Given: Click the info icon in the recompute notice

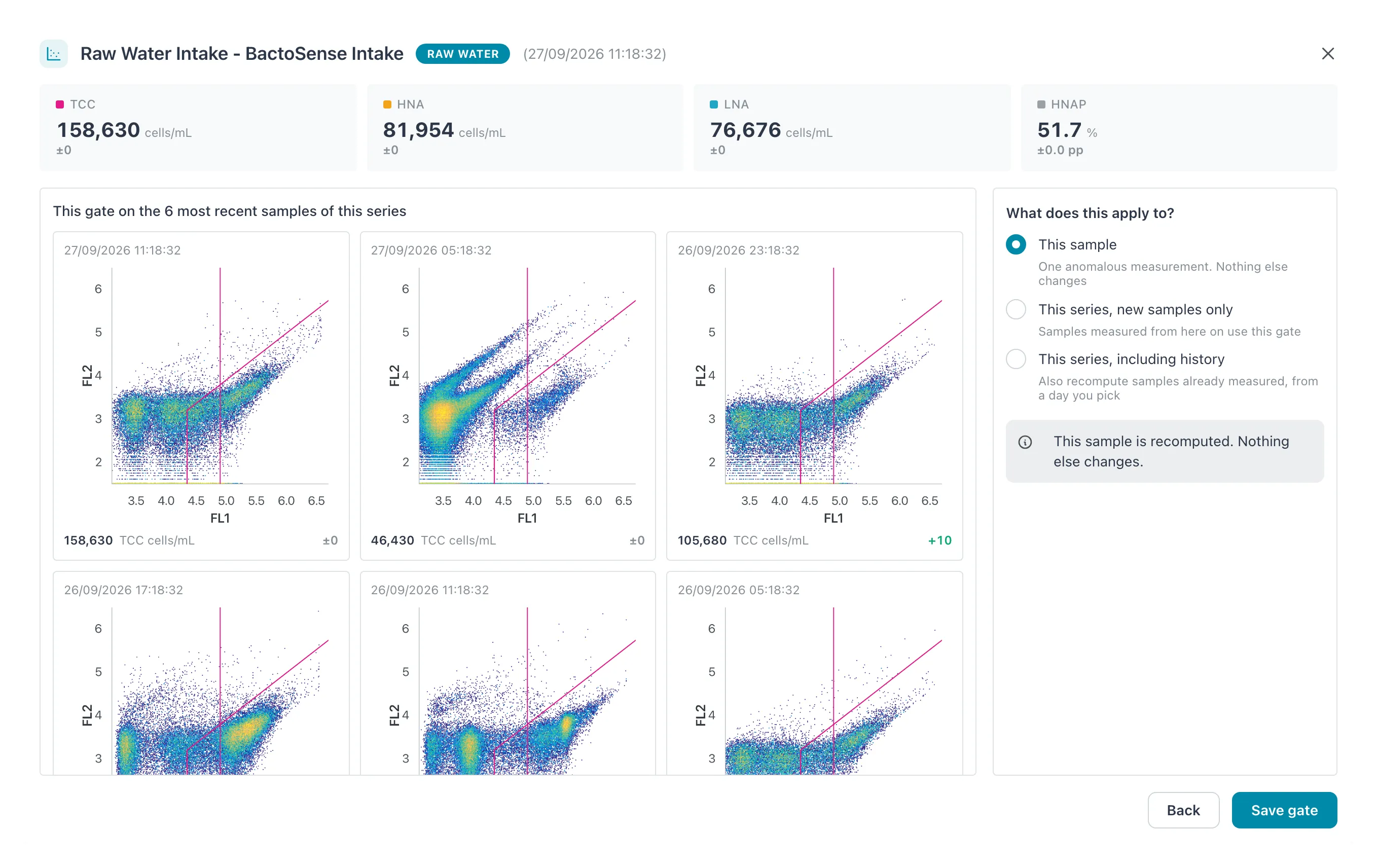Looking at the screenshot, I should 1025,442.
